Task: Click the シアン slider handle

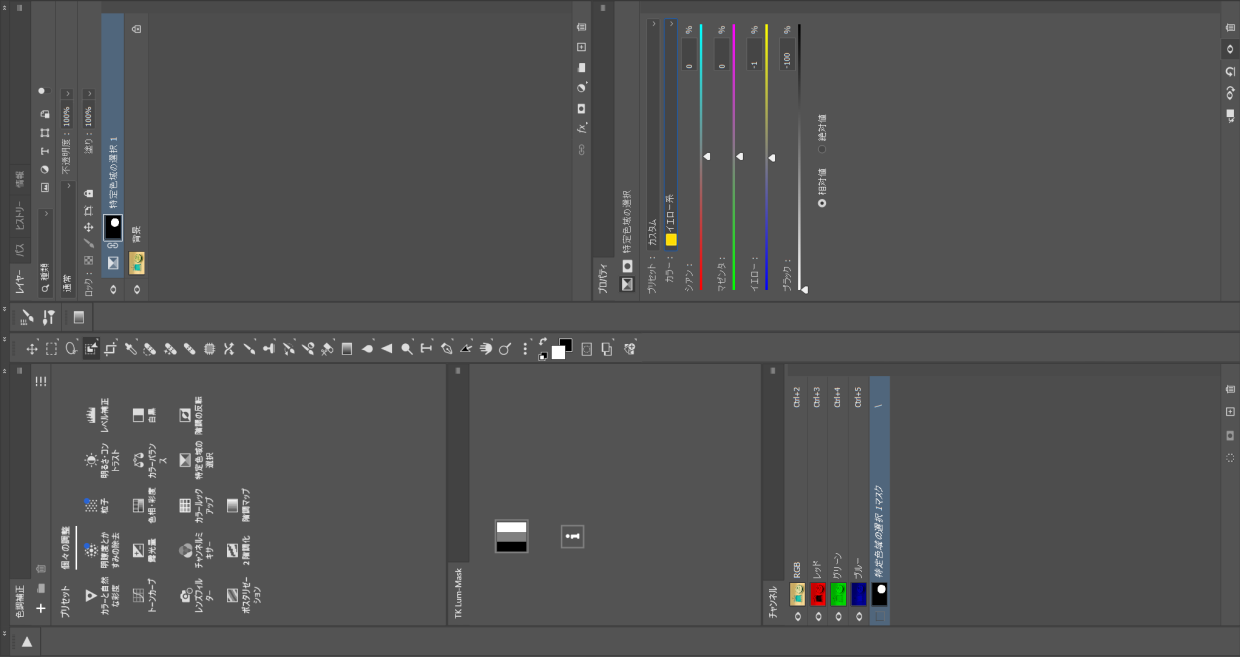Action: (x=706, y=156)
